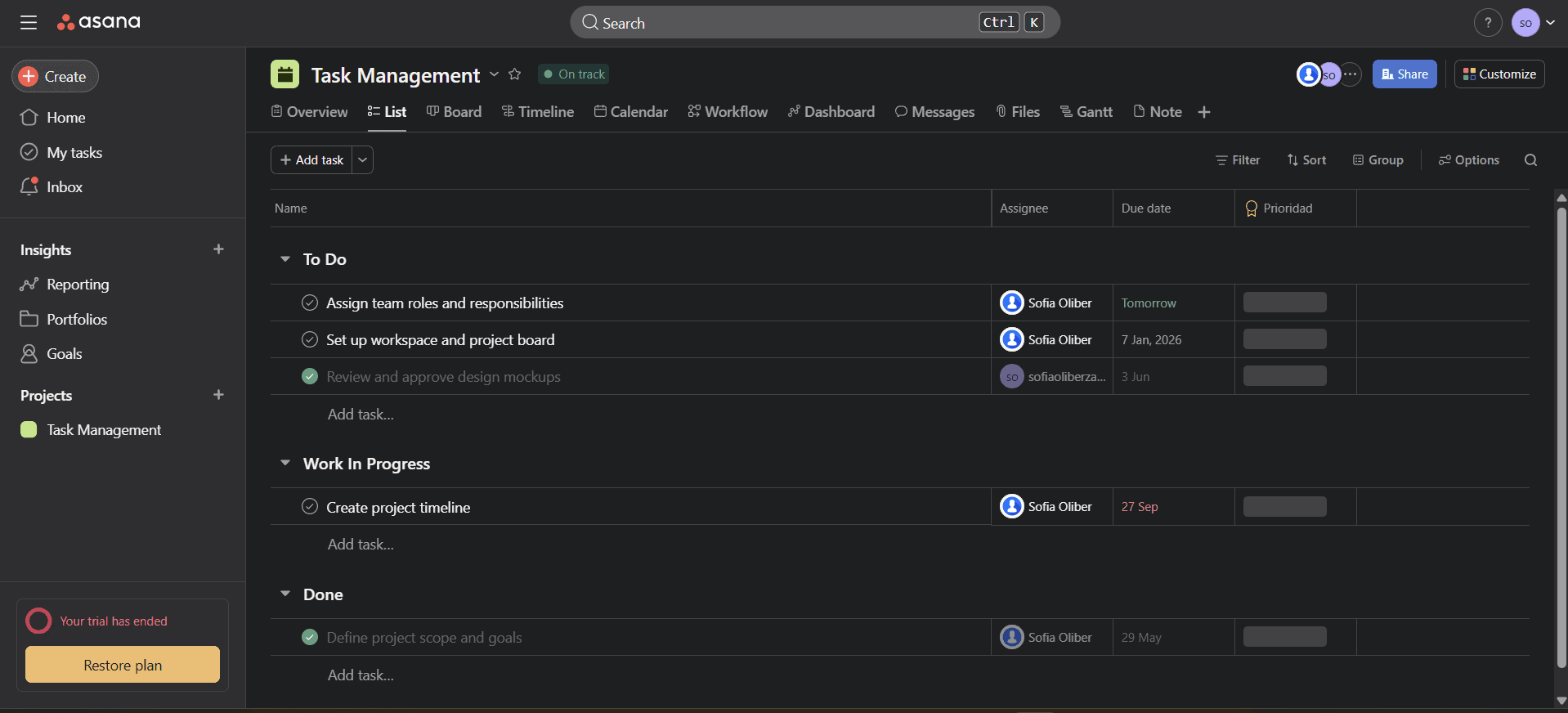This screenshot has height=713, width=1568.
Task: Open the help question mark icon
Action: pos(1487,23)
